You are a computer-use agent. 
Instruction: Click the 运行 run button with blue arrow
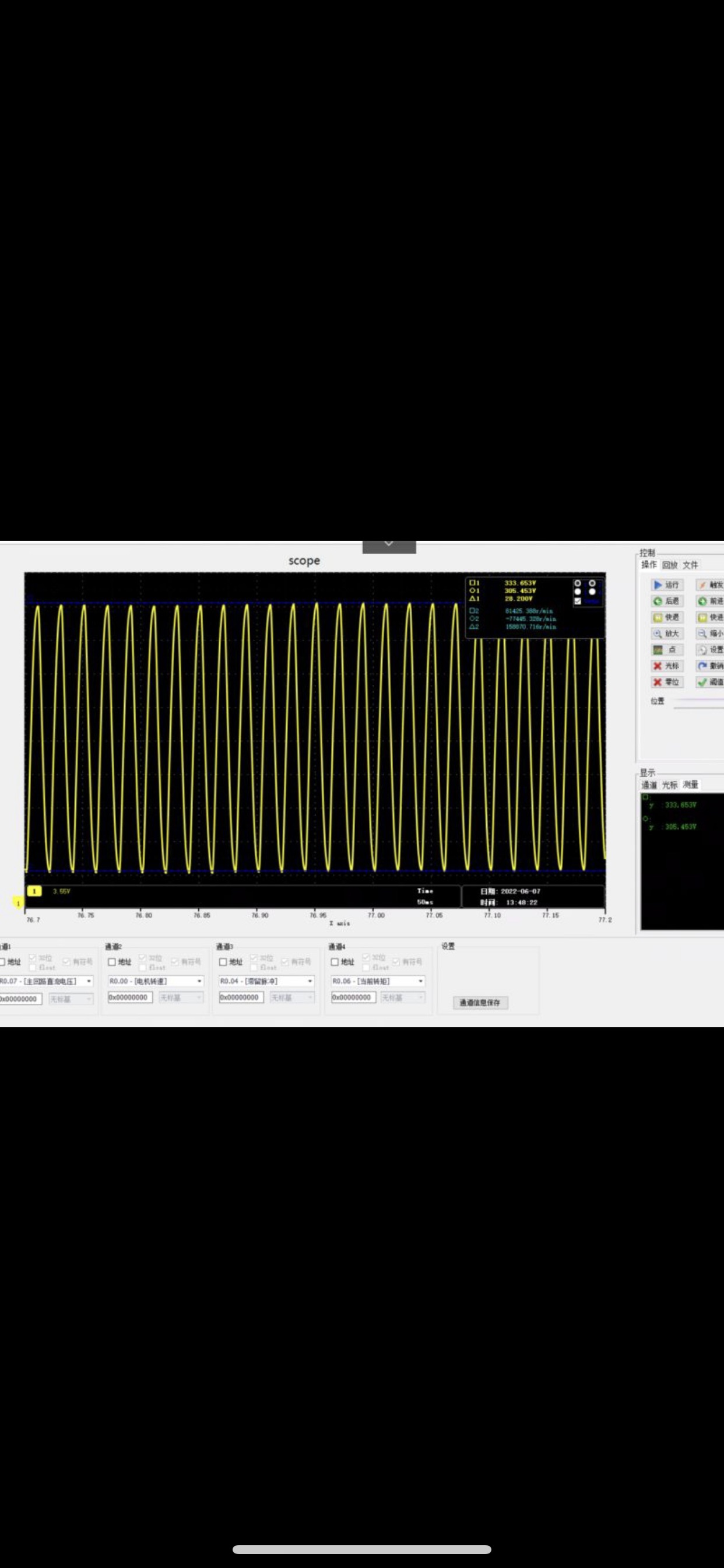click(667, 585)
